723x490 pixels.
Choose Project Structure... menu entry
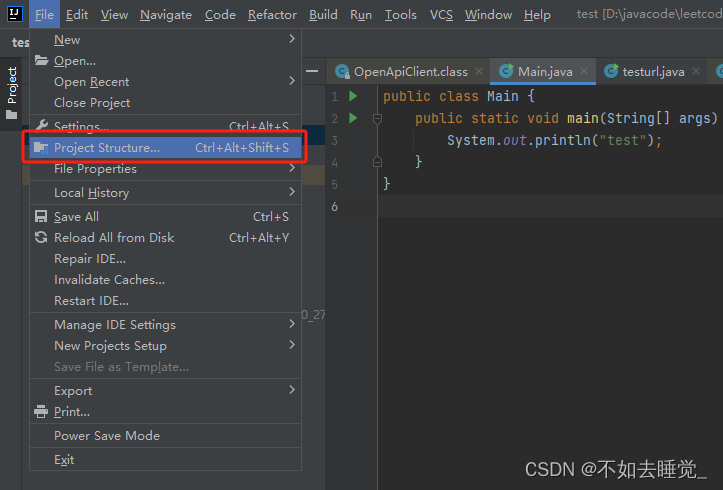(165, 148)
